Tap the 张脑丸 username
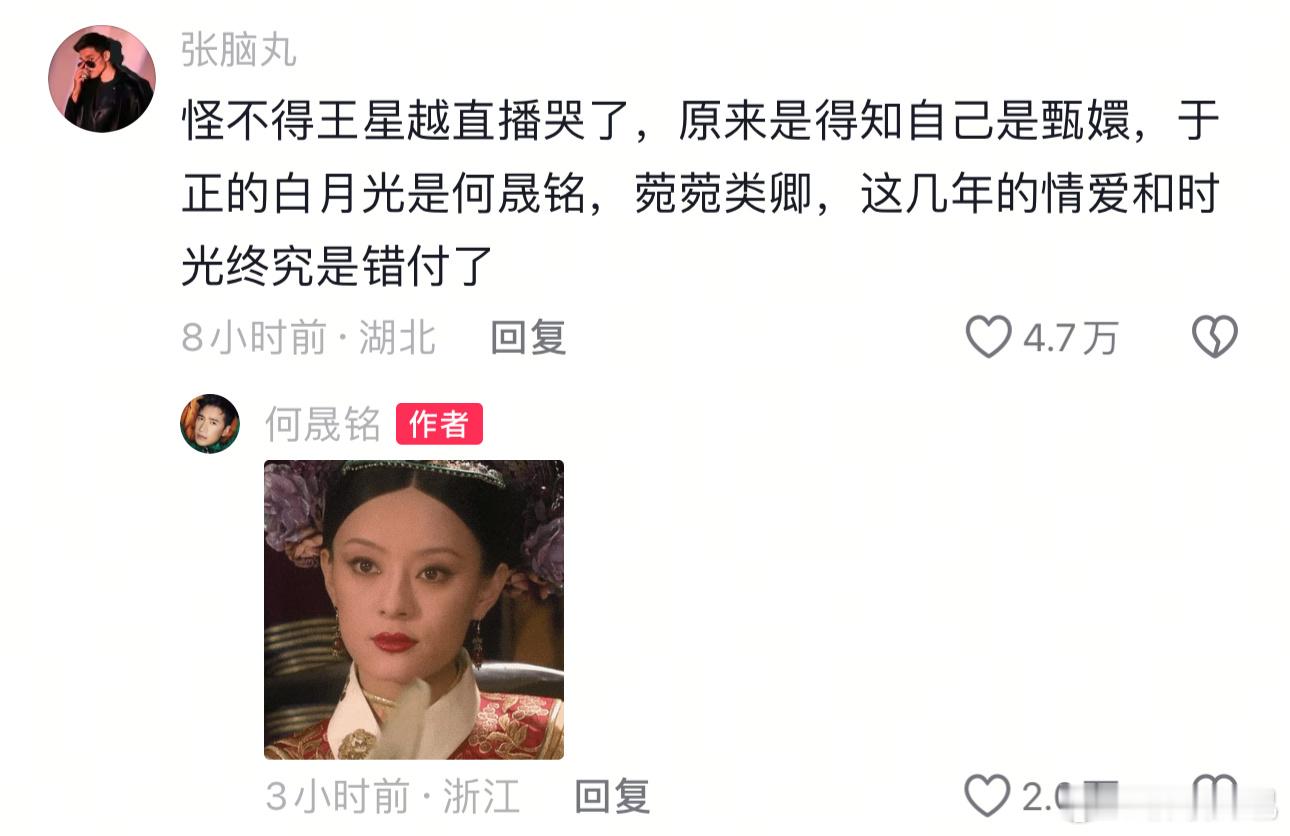1290x836 pixels. (x=239, y=50)
